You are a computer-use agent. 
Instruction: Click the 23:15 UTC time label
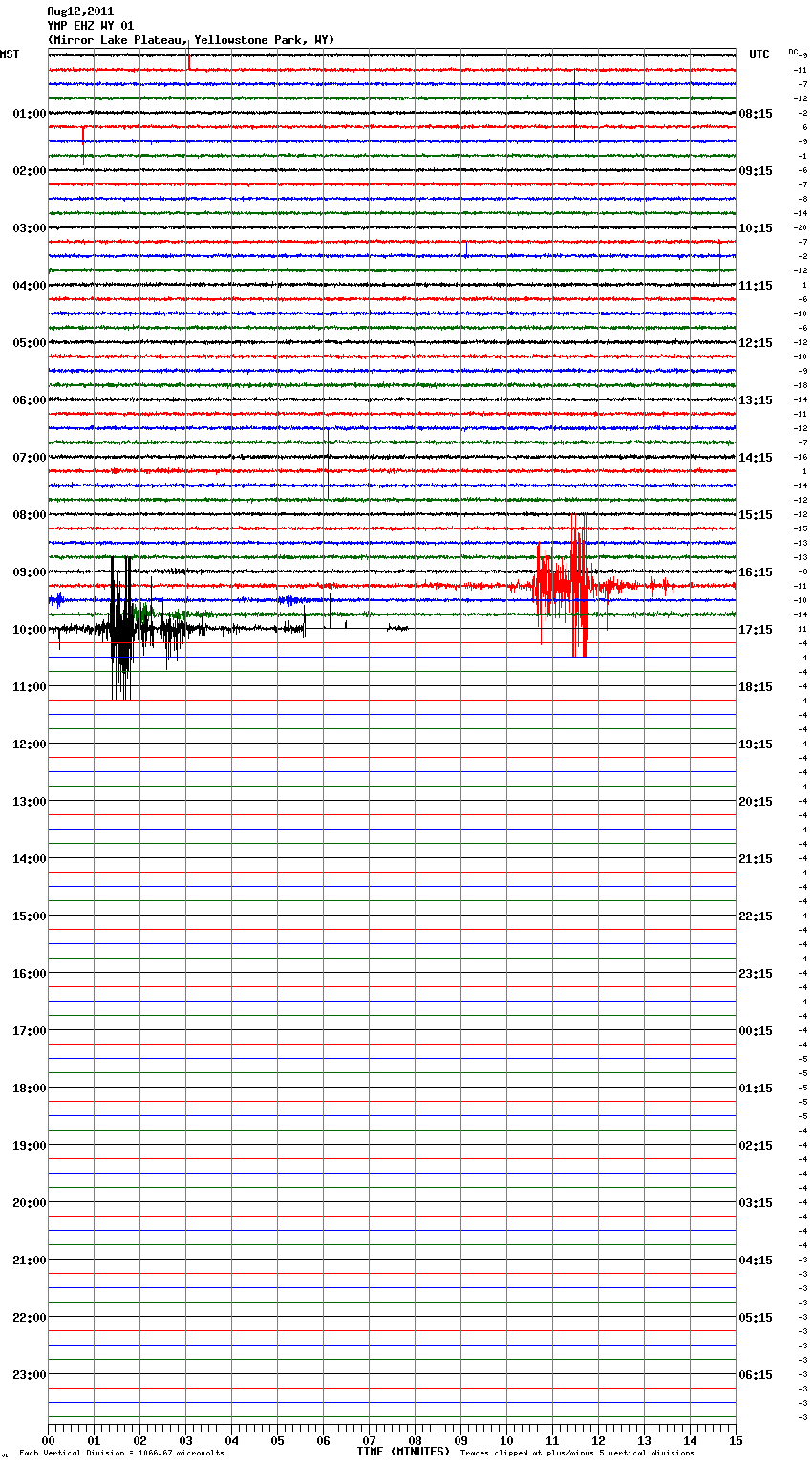click(756, 974)
